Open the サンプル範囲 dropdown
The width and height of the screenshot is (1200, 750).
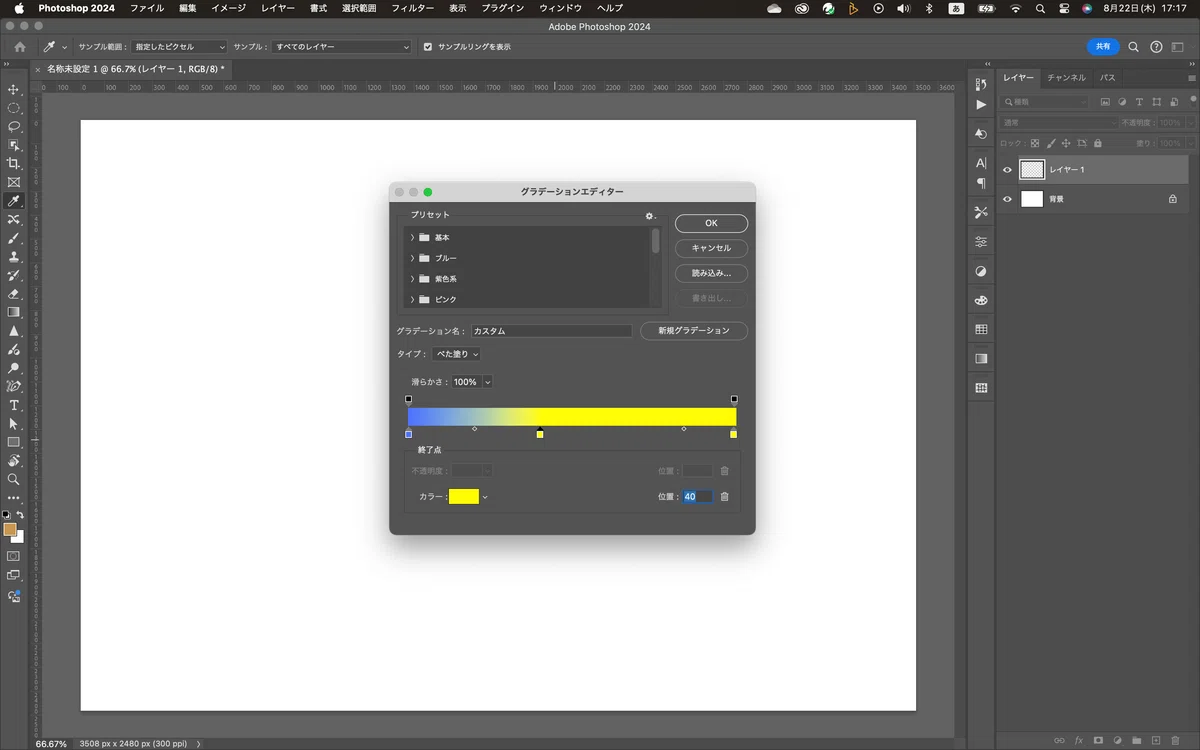[180, 47]
